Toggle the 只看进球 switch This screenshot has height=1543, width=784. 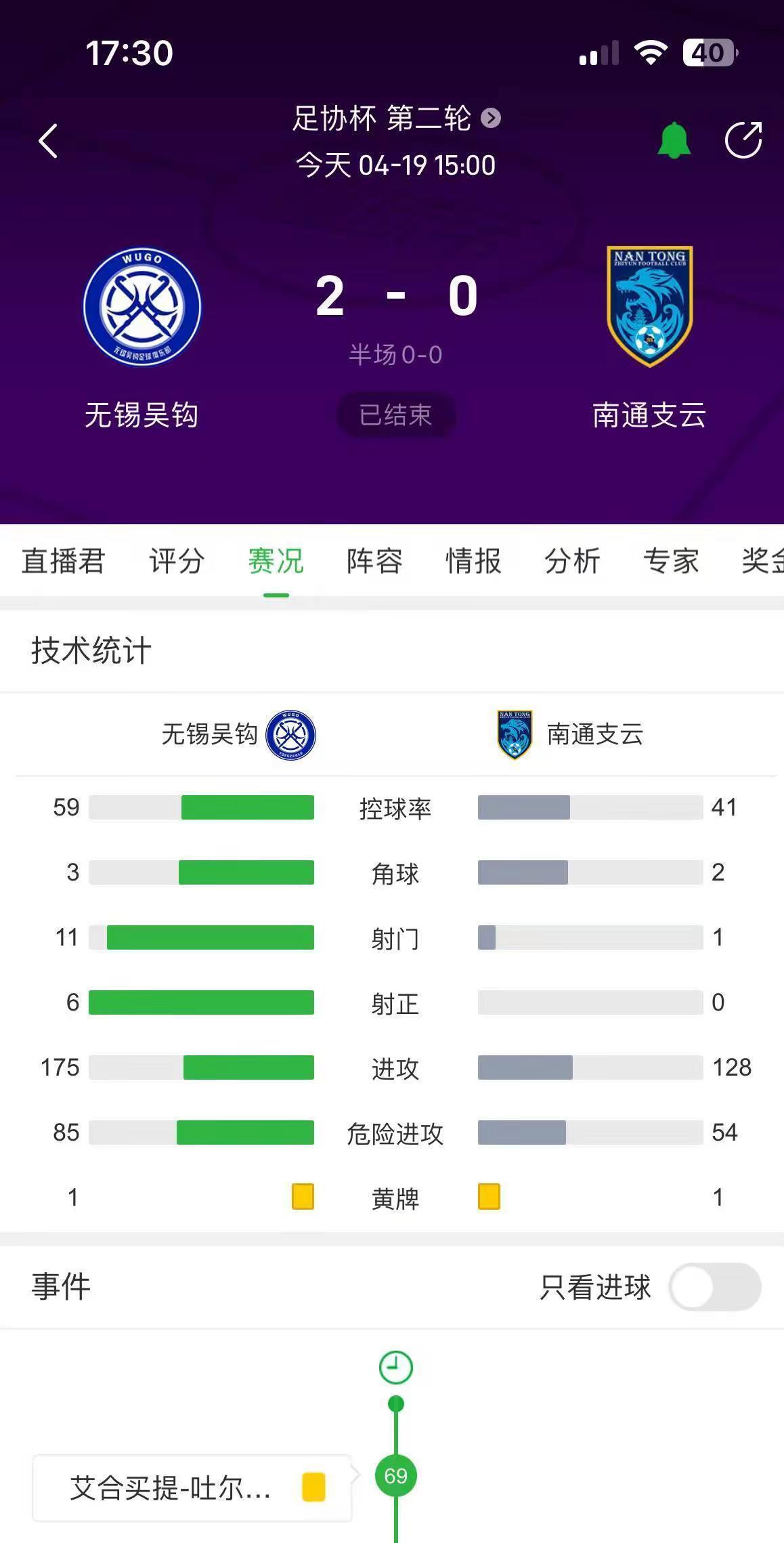tap(715, 1287)
